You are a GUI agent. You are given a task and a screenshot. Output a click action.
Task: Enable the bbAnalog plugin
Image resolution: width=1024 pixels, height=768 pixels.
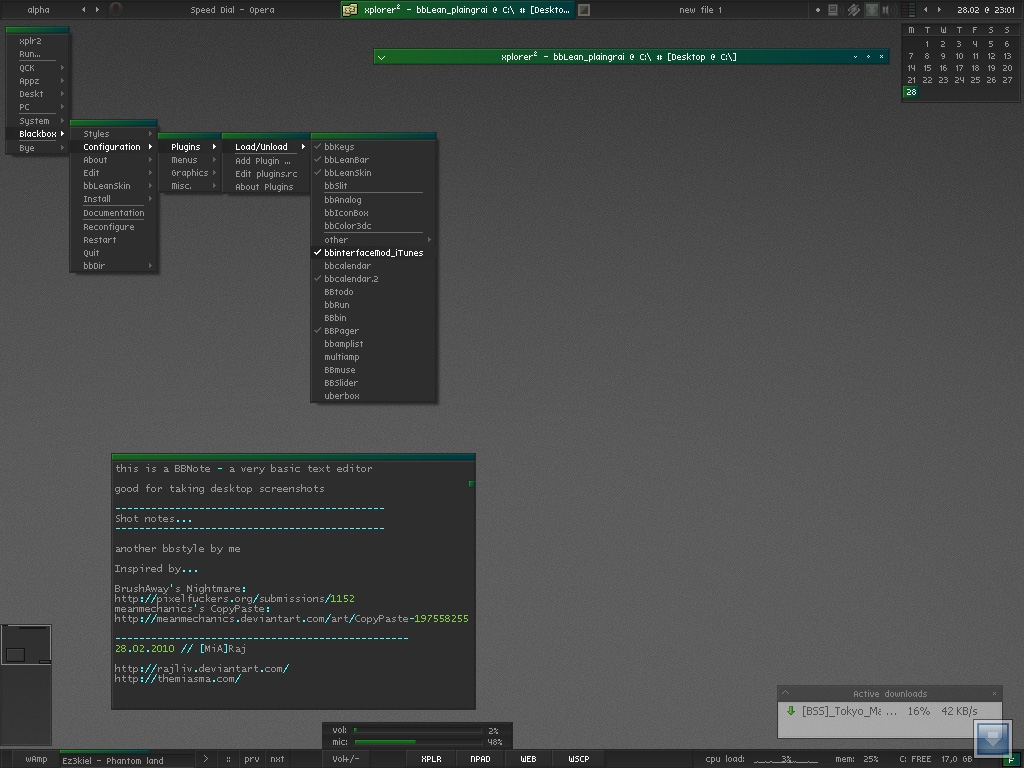tap(374, 200)
